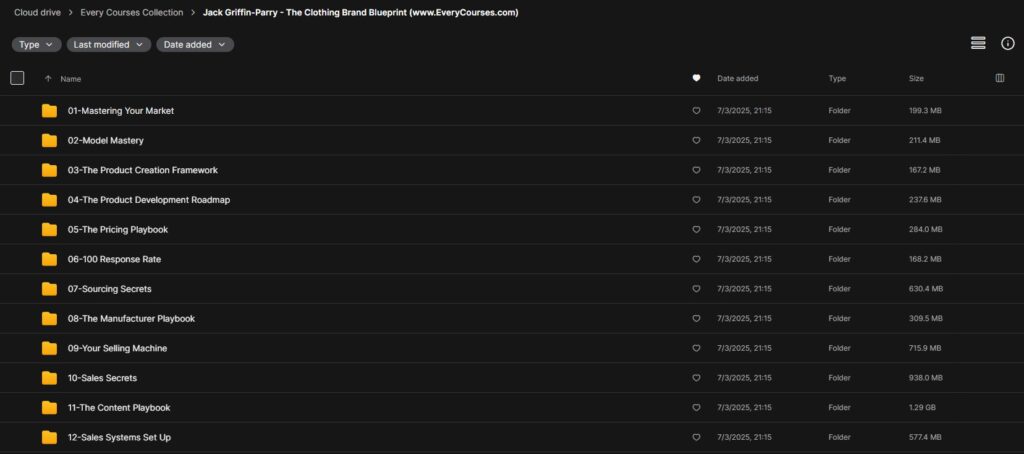Favourite the 09-Your Selling Machine folder
This screenshot has width=1024, height=454.
tap(696, 348)
